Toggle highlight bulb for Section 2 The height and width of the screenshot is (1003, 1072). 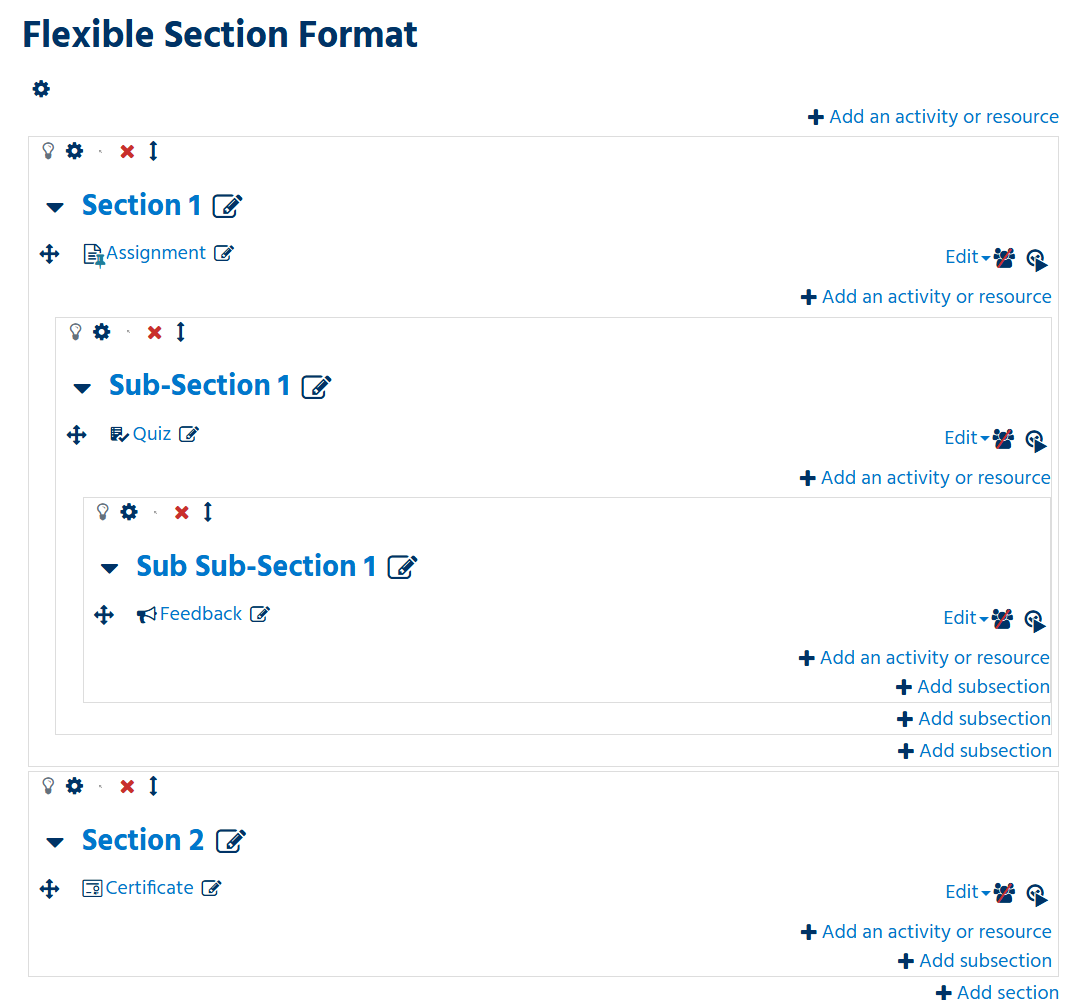pyautogui.click(x=48, y=785)
